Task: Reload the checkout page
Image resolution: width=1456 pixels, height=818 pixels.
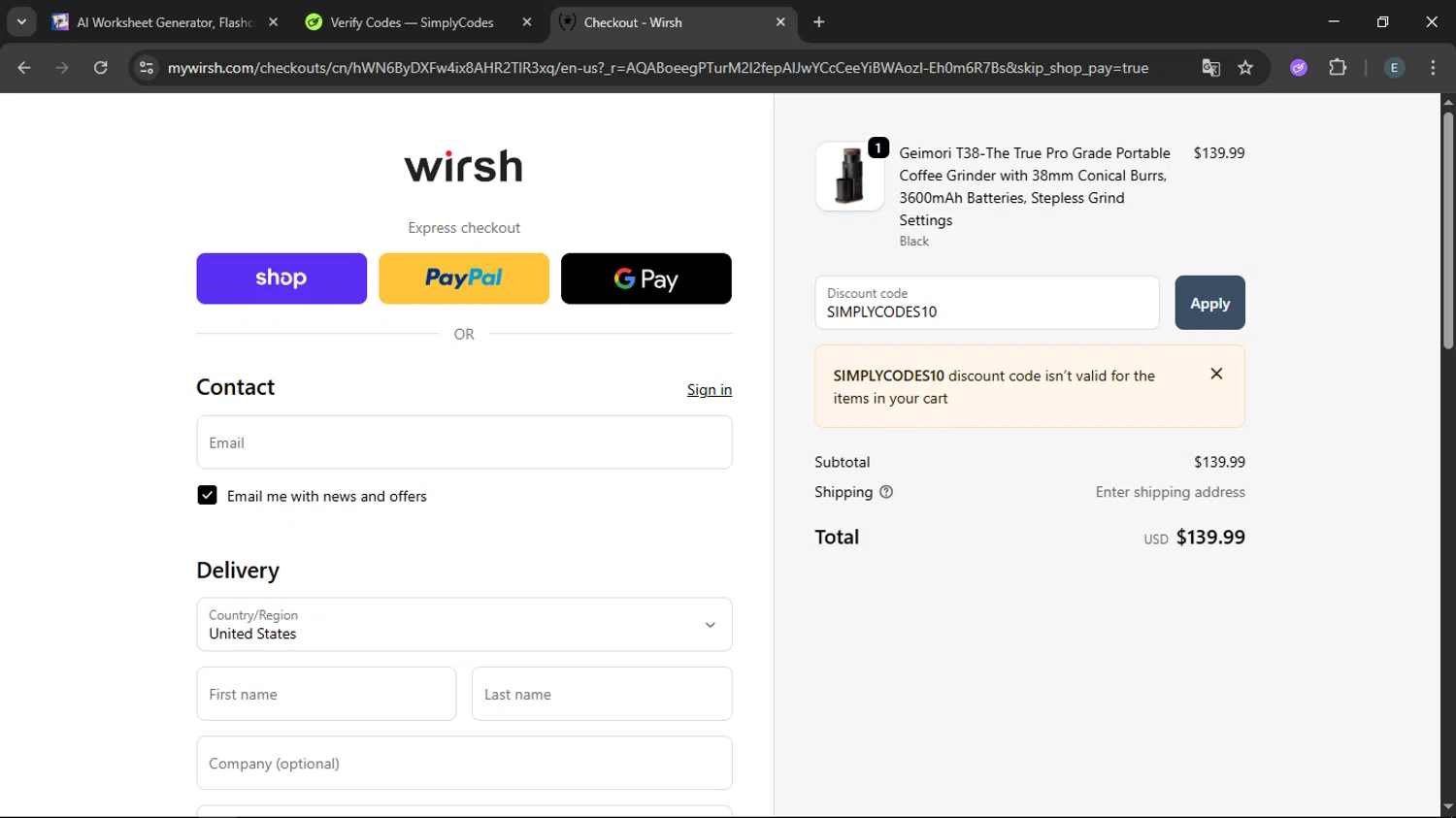Action: pyautogui.click(x=101, y=68)
